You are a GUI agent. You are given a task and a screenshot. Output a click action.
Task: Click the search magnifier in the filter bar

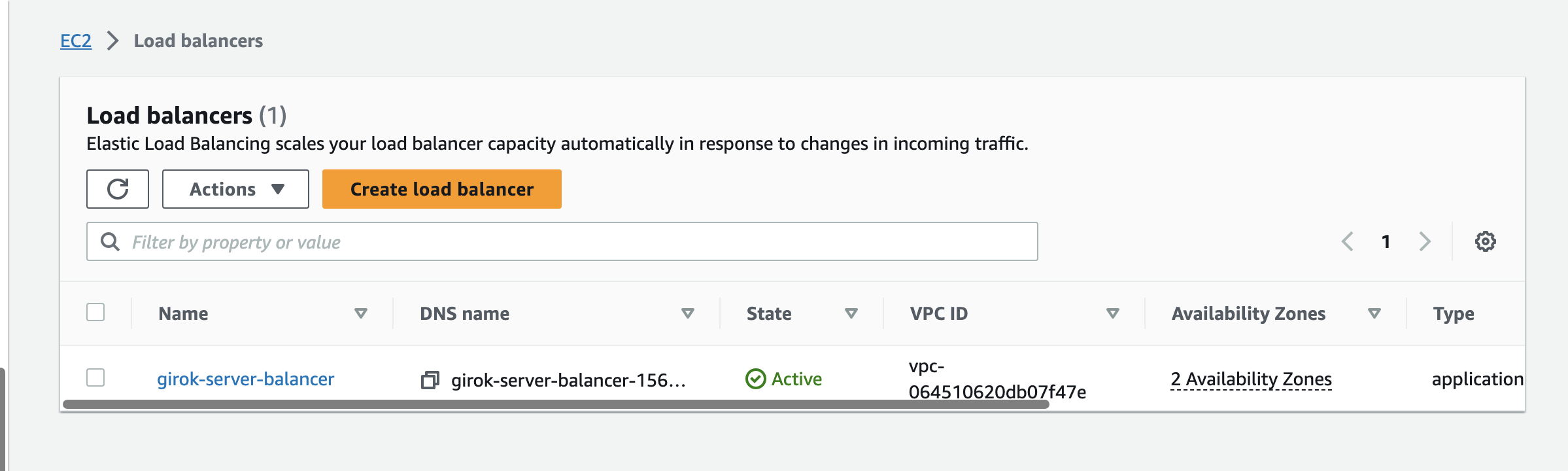pos(109,241)
